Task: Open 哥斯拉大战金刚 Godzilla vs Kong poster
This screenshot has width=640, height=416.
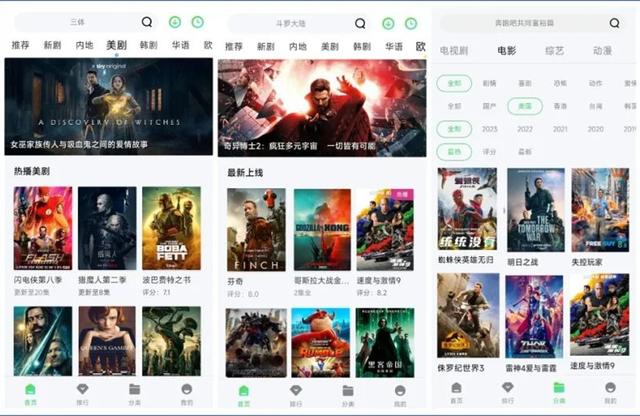Action: pyautogui.click(x=322, y=230)
